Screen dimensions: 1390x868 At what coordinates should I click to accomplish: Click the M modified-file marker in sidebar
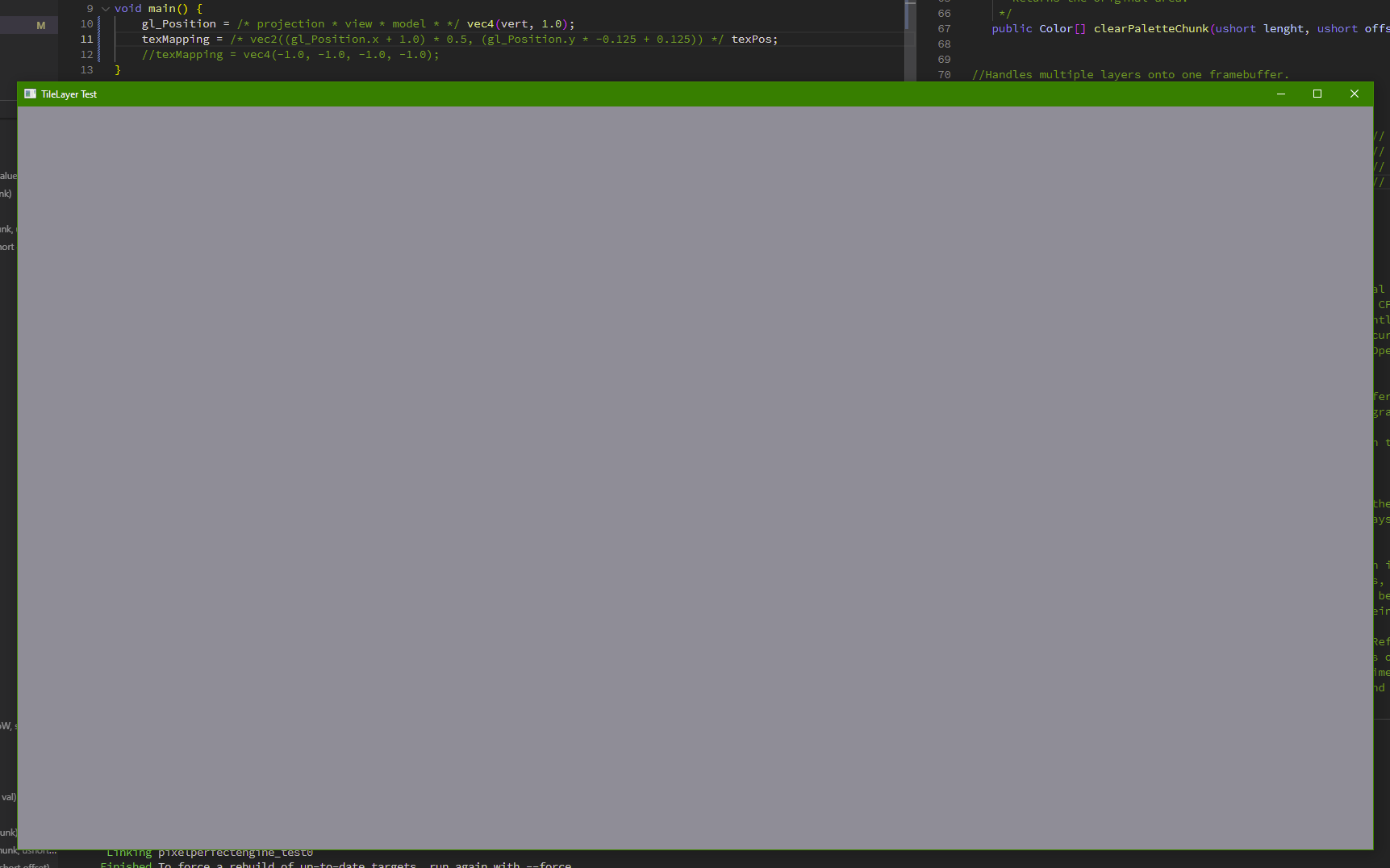(x=41, y=26)
